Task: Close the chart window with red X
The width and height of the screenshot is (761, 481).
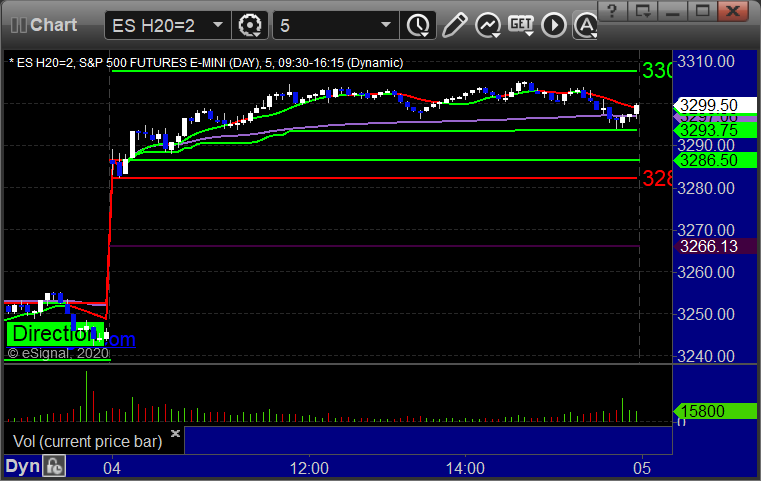Action: tap(733, 11)
